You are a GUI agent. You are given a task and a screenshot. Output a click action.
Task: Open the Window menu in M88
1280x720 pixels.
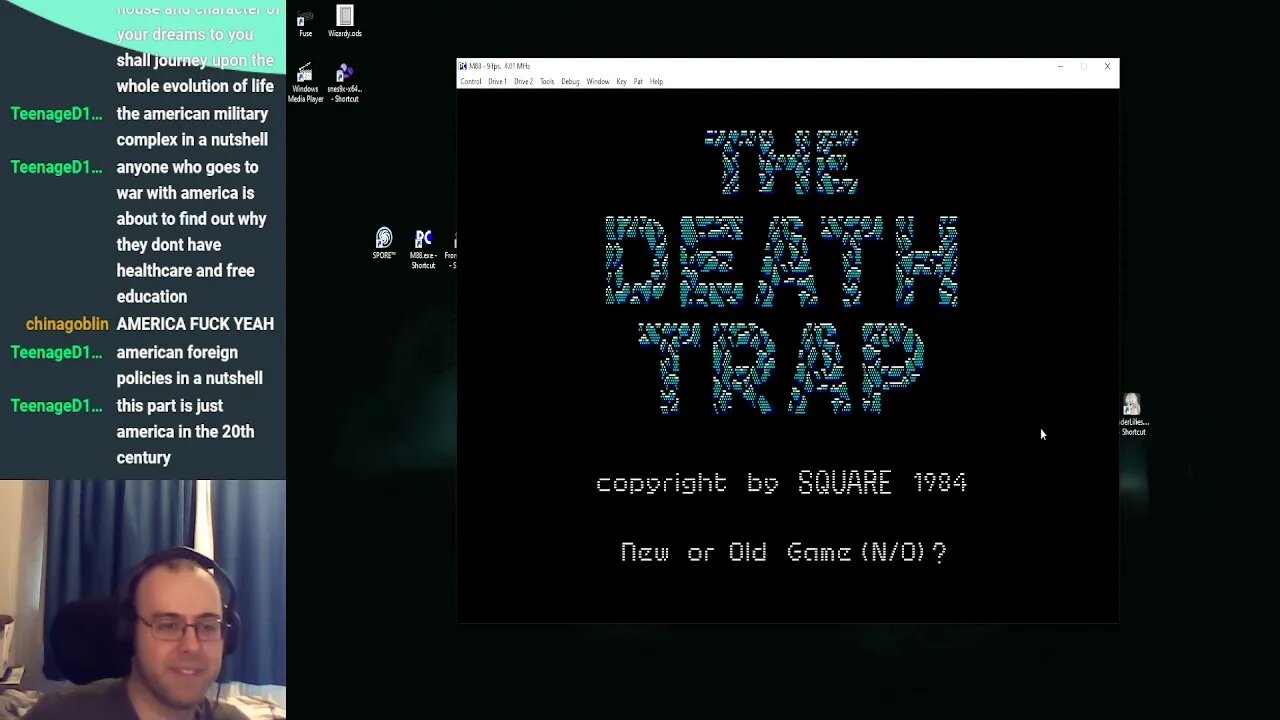coord(598,82)
